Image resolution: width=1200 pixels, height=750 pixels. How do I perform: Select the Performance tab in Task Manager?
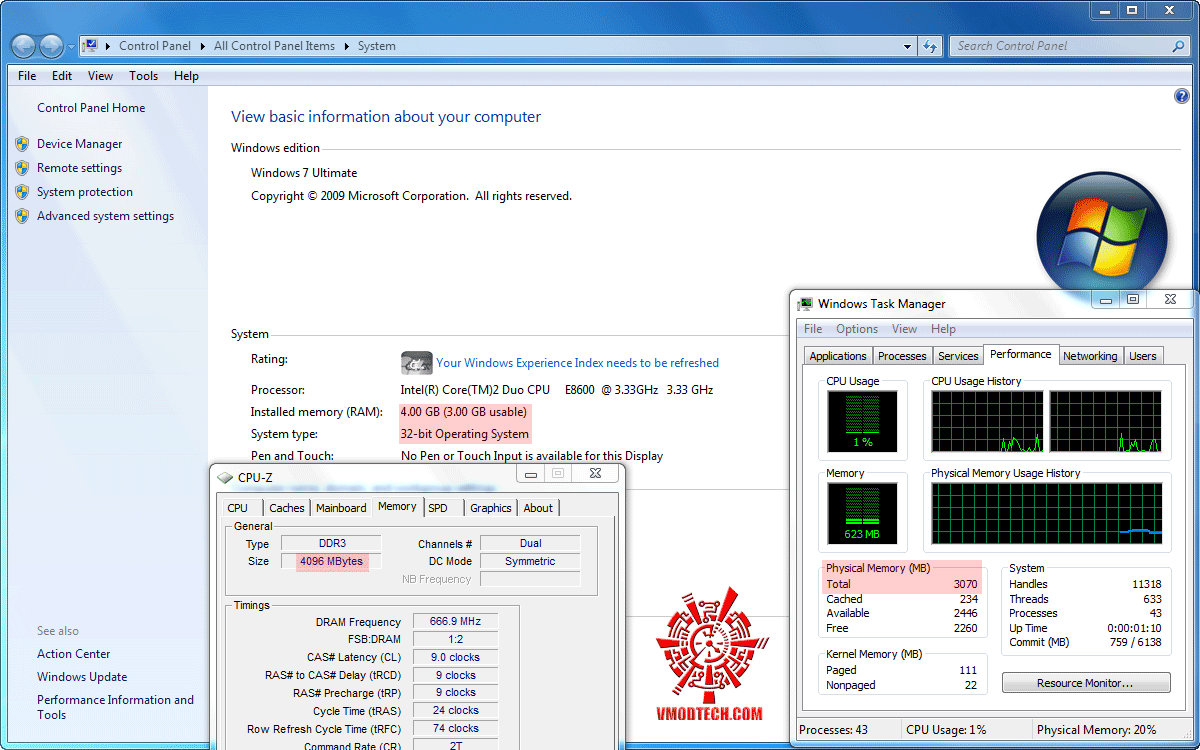pos(1021,354)
